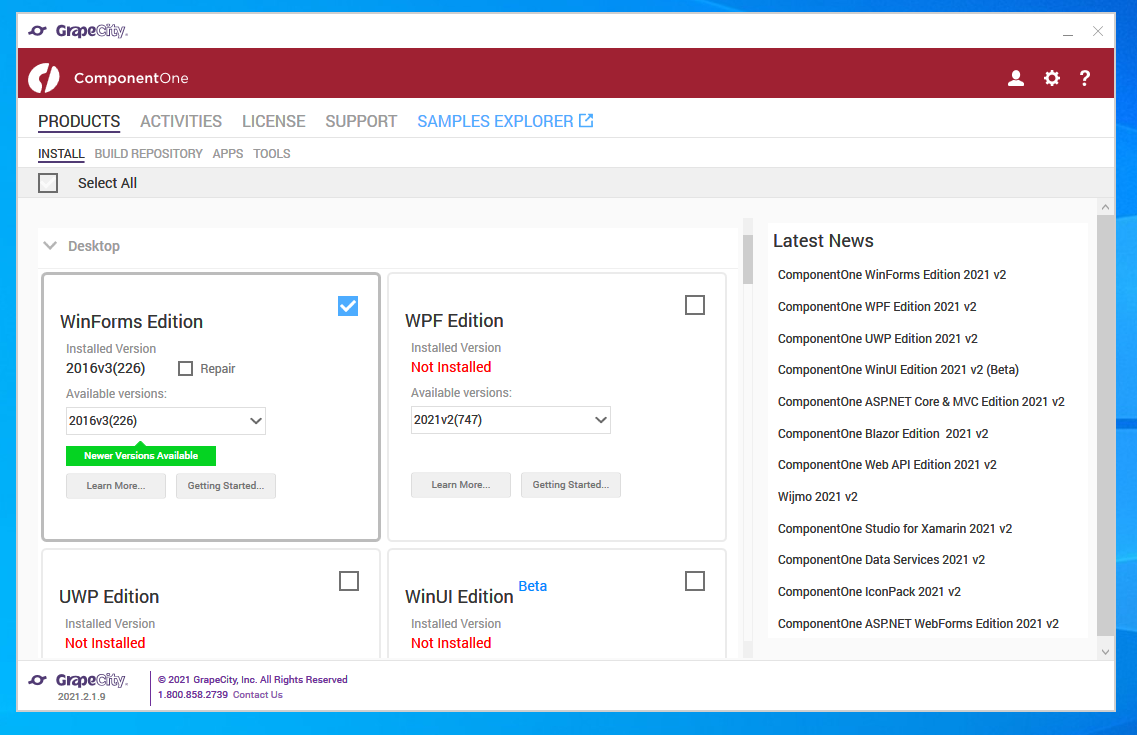Open Wijmo 2021 v2 news item
The height and width of the screenshot is (735, 1137).
point(817,497)
